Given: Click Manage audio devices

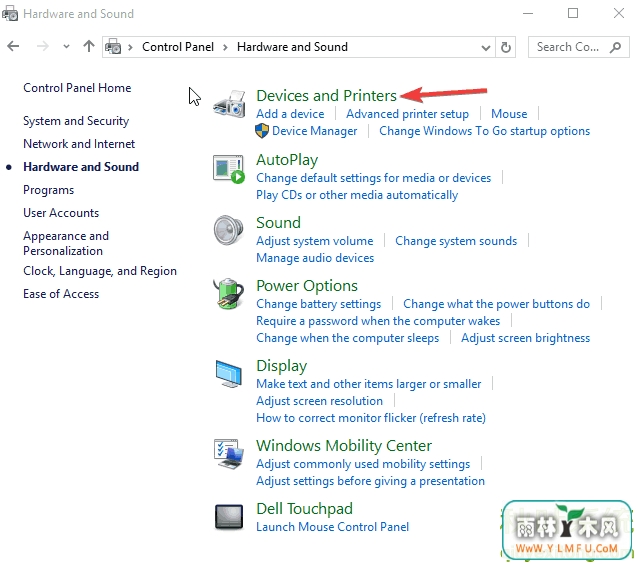Looking at the screenshot, I should 315,258.
